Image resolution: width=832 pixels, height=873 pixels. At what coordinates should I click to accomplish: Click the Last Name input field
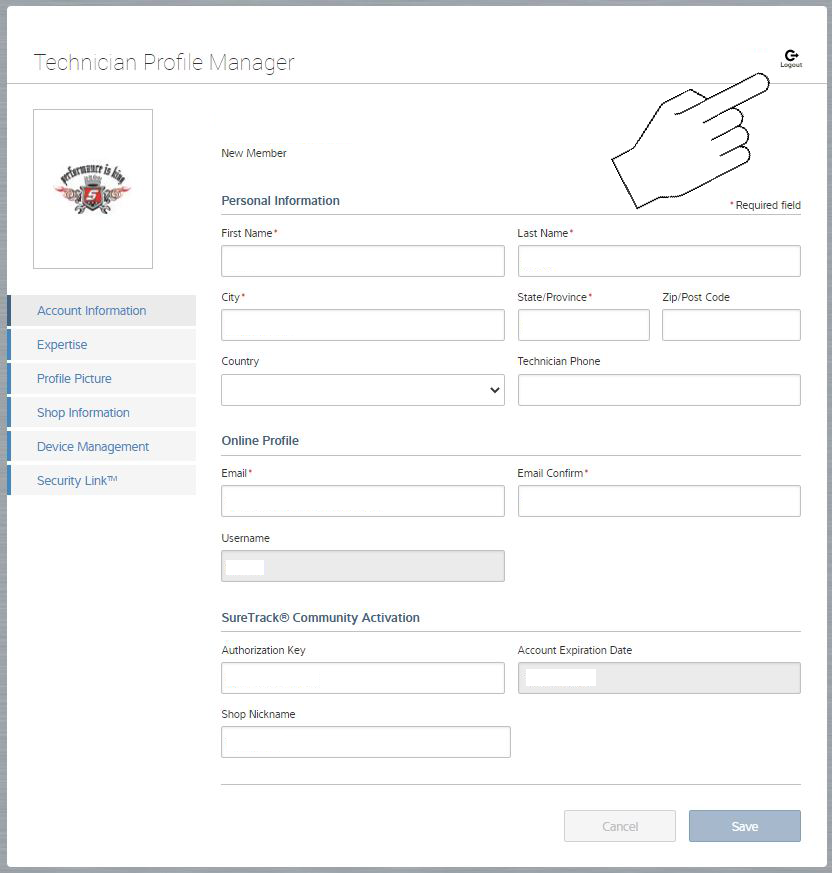658,261
